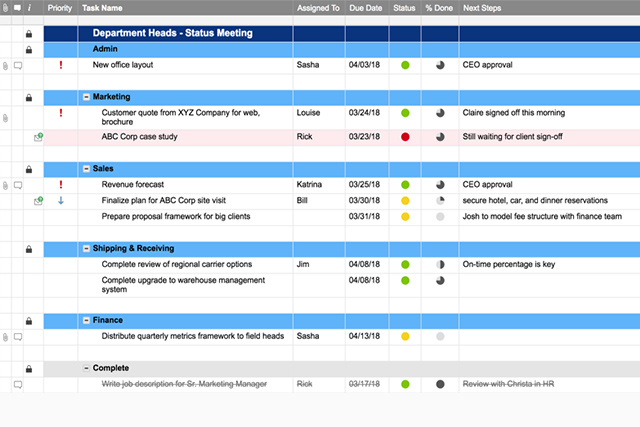This screenshot has width=640, height=427.
Task: Click lock icon on Sales row
Action: pos(29,169)
